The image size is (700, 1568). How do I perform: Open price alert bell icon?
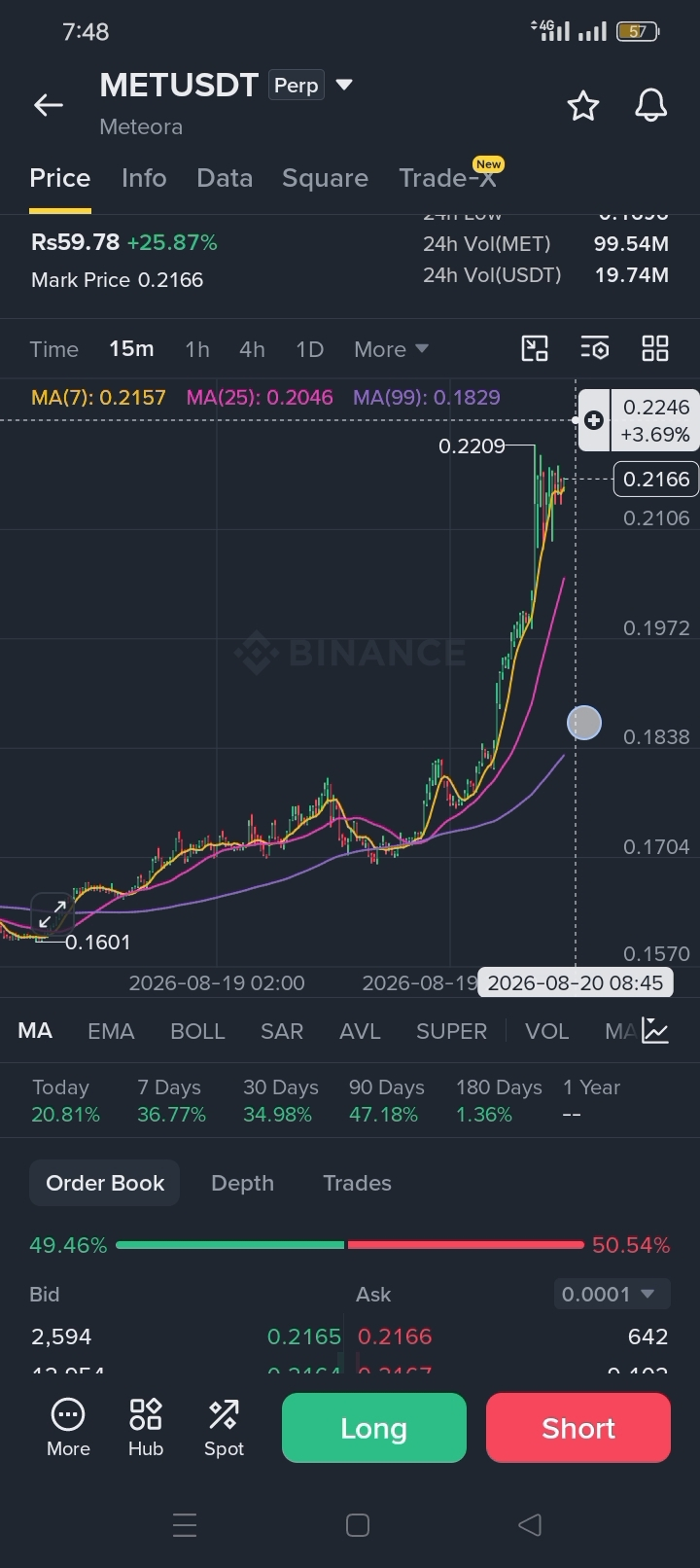651,105
